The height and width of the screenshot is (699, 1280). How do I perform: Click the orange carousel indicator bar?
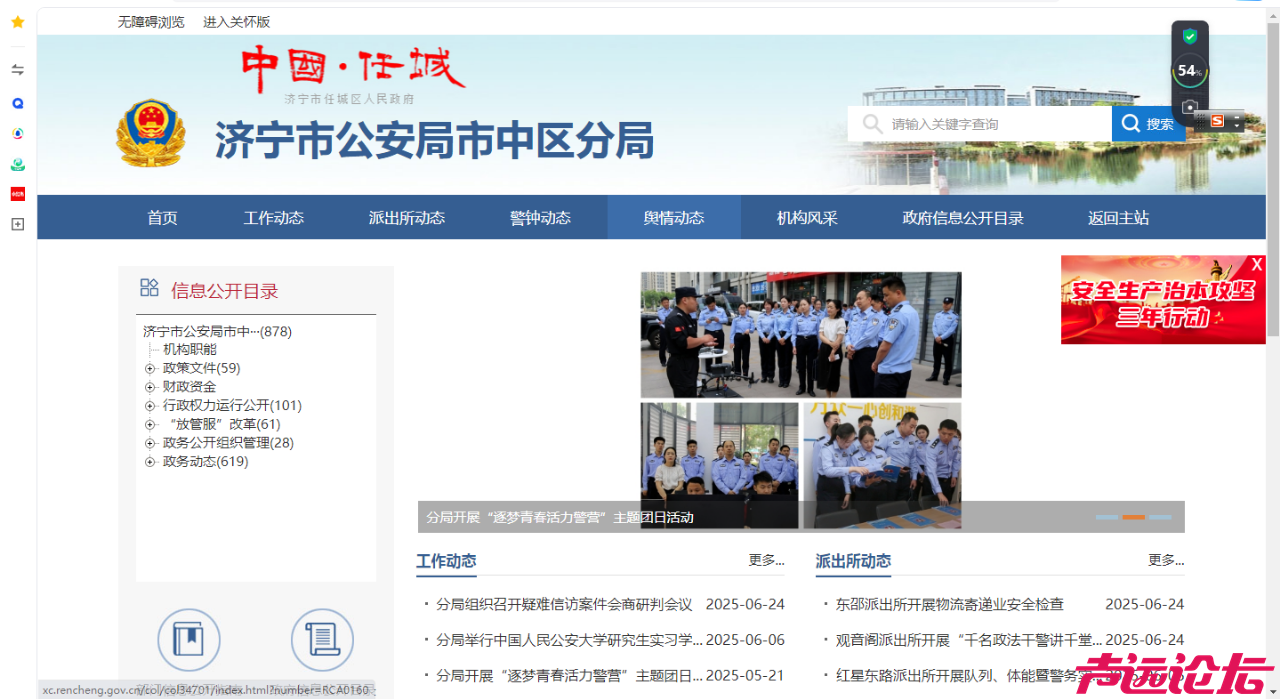pyautogui.click(x=1133, y=517)
